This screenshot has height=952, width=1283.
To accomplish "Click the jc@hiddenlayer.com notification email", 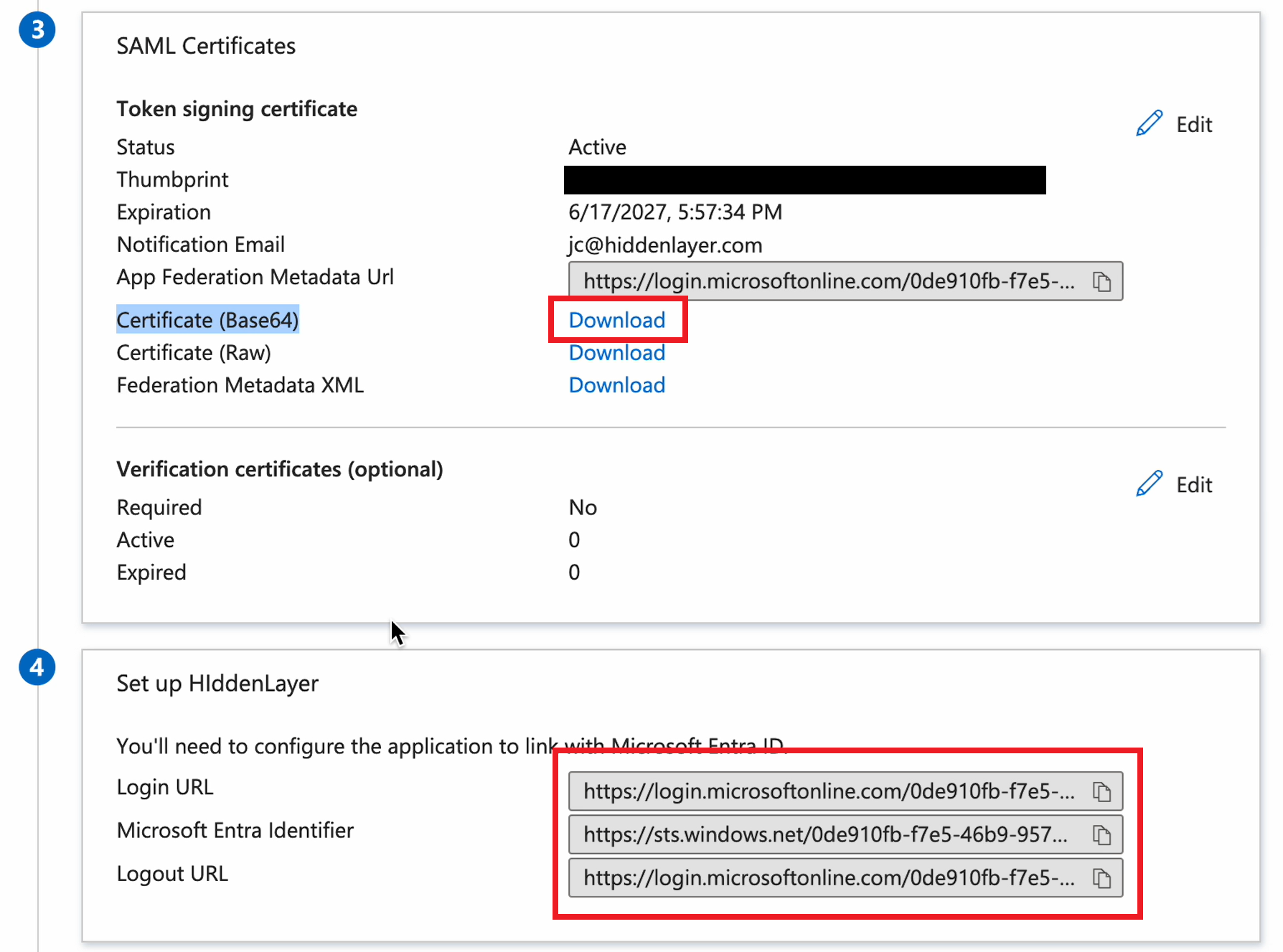I will point(664,245).
